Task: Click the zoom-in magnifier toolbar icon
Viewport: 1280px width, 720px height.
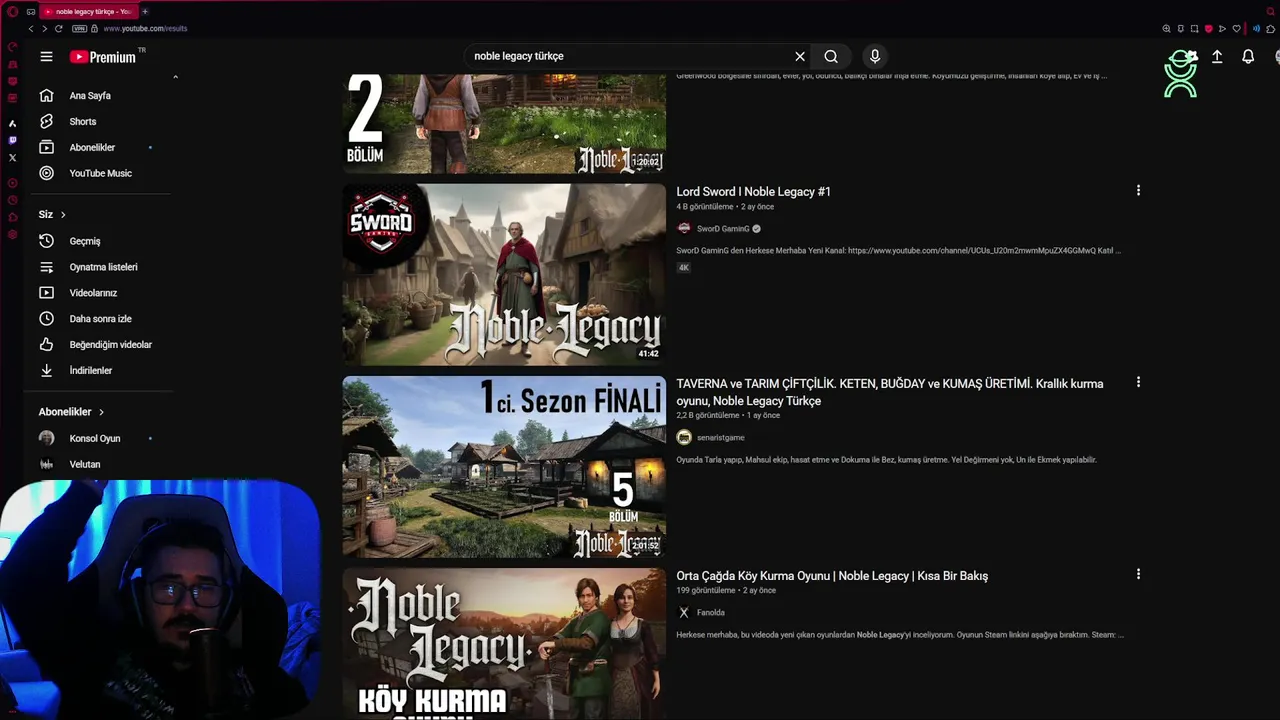Action: pyautogui.click(x=1166, y=29)
